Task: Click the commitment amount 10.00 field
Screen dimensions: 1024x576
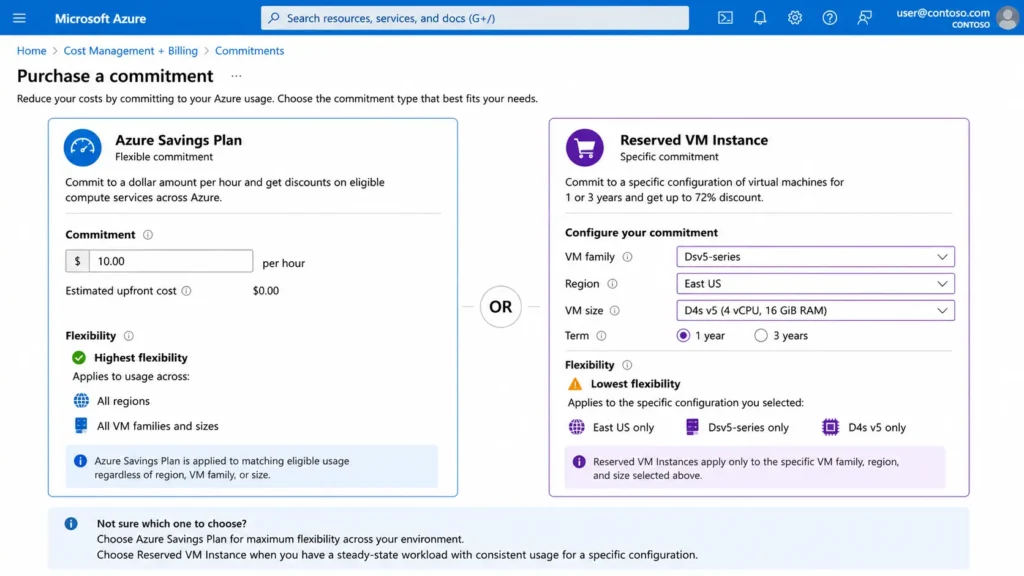Action: [170, 261]
